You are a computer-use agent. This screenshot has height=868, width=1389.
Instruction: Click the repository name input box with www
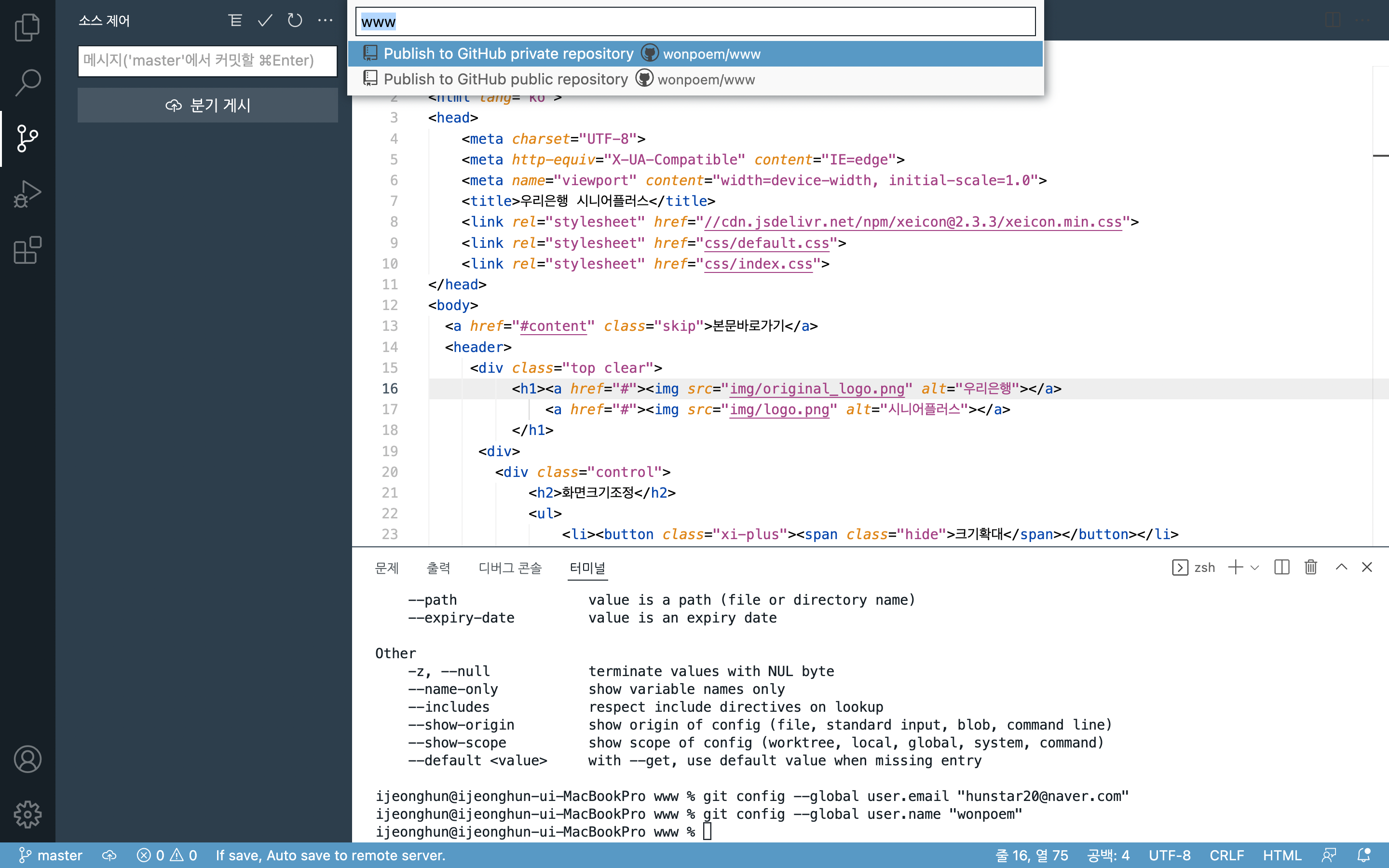pyautogui.click(x=695, y=22)
